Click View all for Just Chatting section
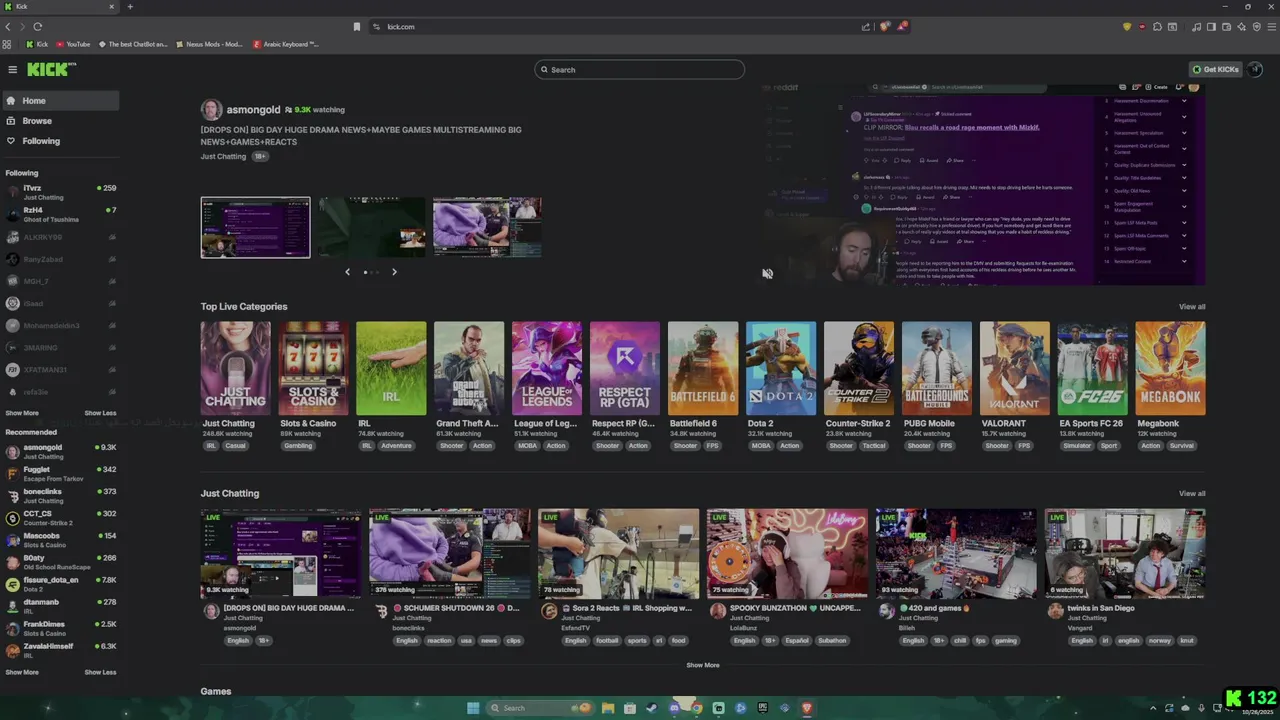This screenshot has width=1280, height=720. click(x=1192, y=493)
